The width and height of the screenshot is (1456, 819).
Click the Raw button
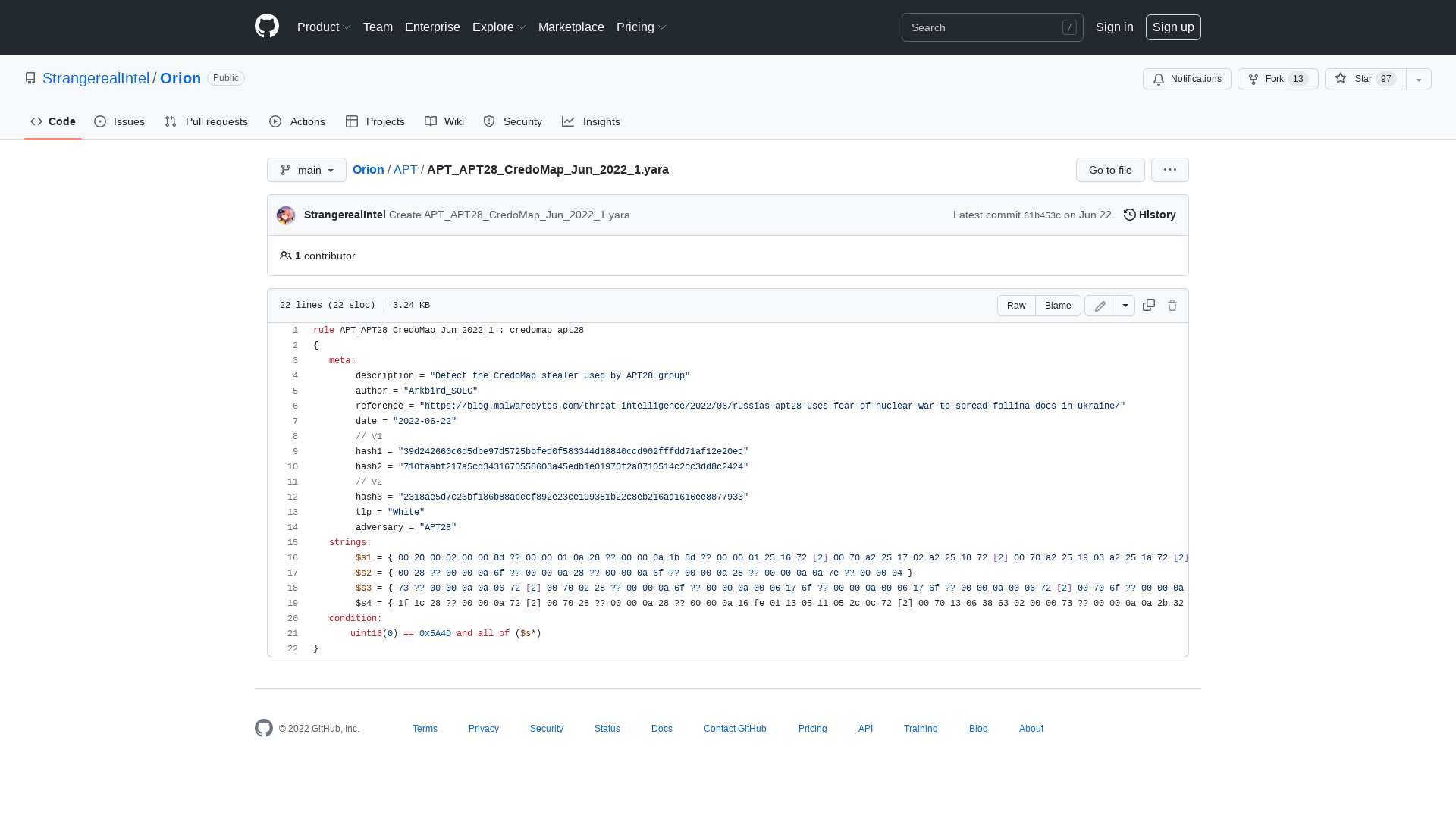tap(1016, 305)
